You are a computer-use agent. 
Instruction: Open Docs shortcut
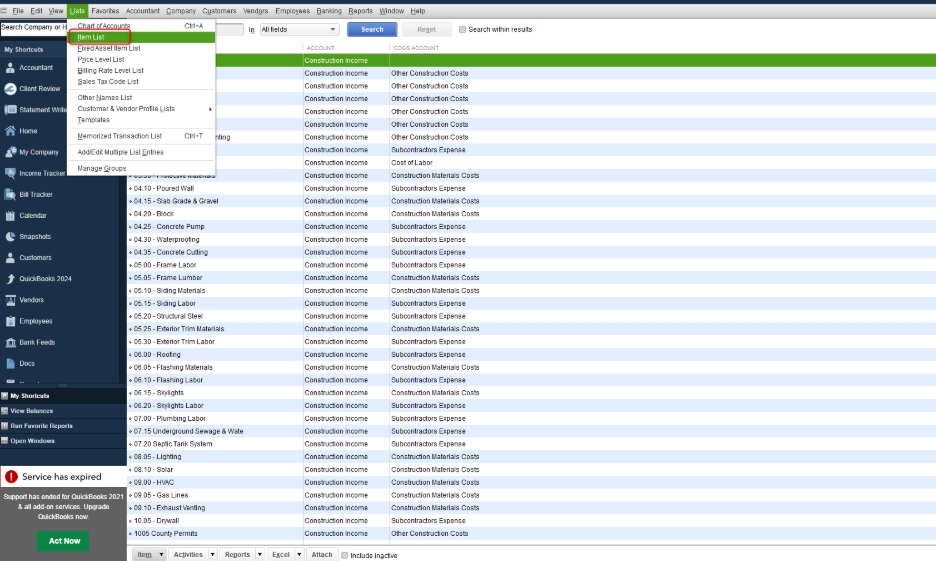click(20, 363)
